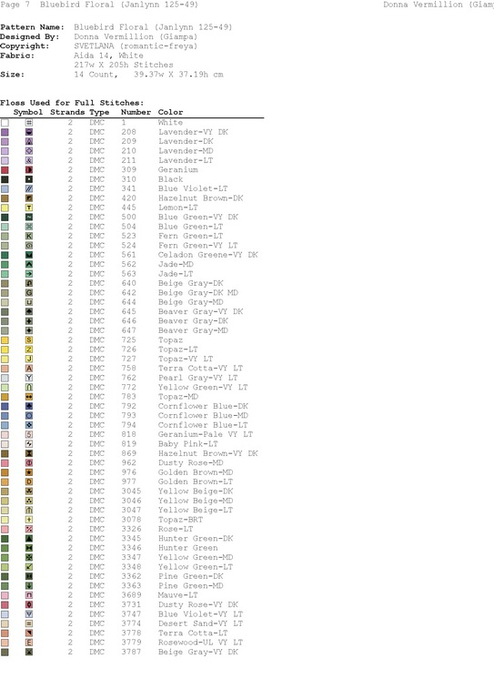Image resolution: width=494 pixels, height=699 pixels.
Task: Click the blue swatch for Cornflower Blue-LT 794
Action: click(5, 425)
